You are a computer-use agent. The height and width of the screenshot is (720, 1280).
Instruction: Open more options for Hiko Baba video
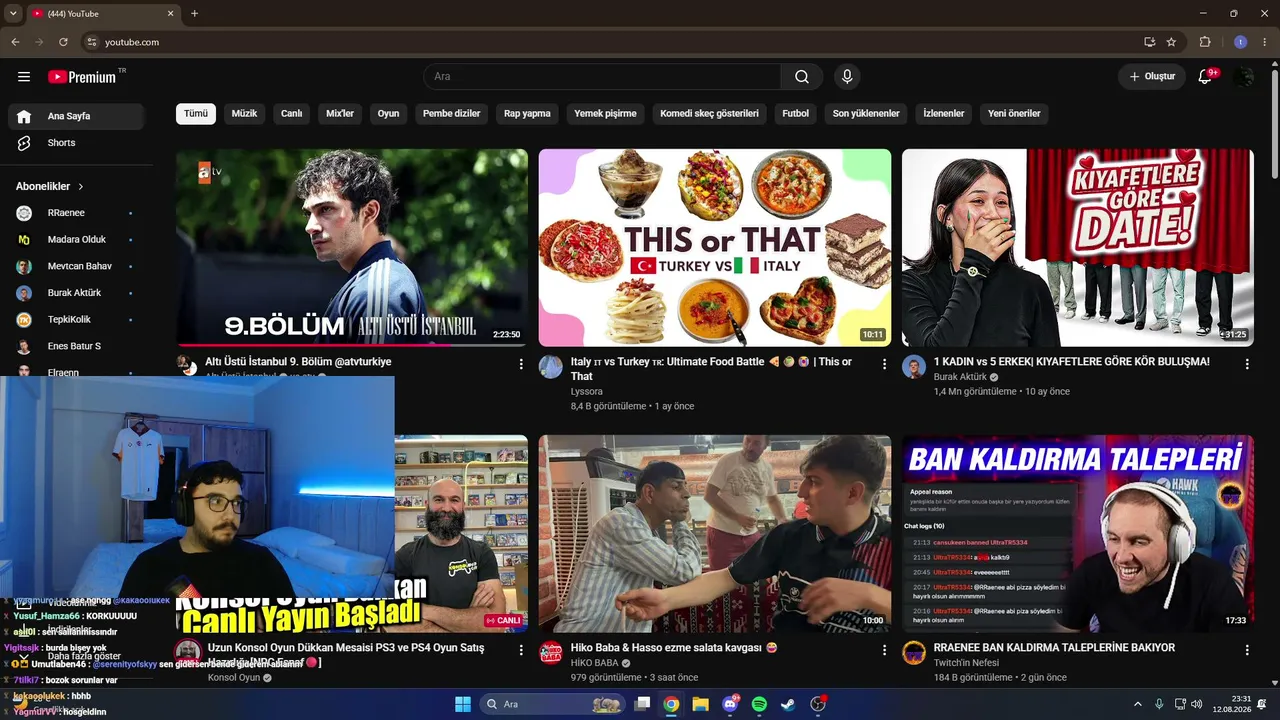[x=884, y=650]
